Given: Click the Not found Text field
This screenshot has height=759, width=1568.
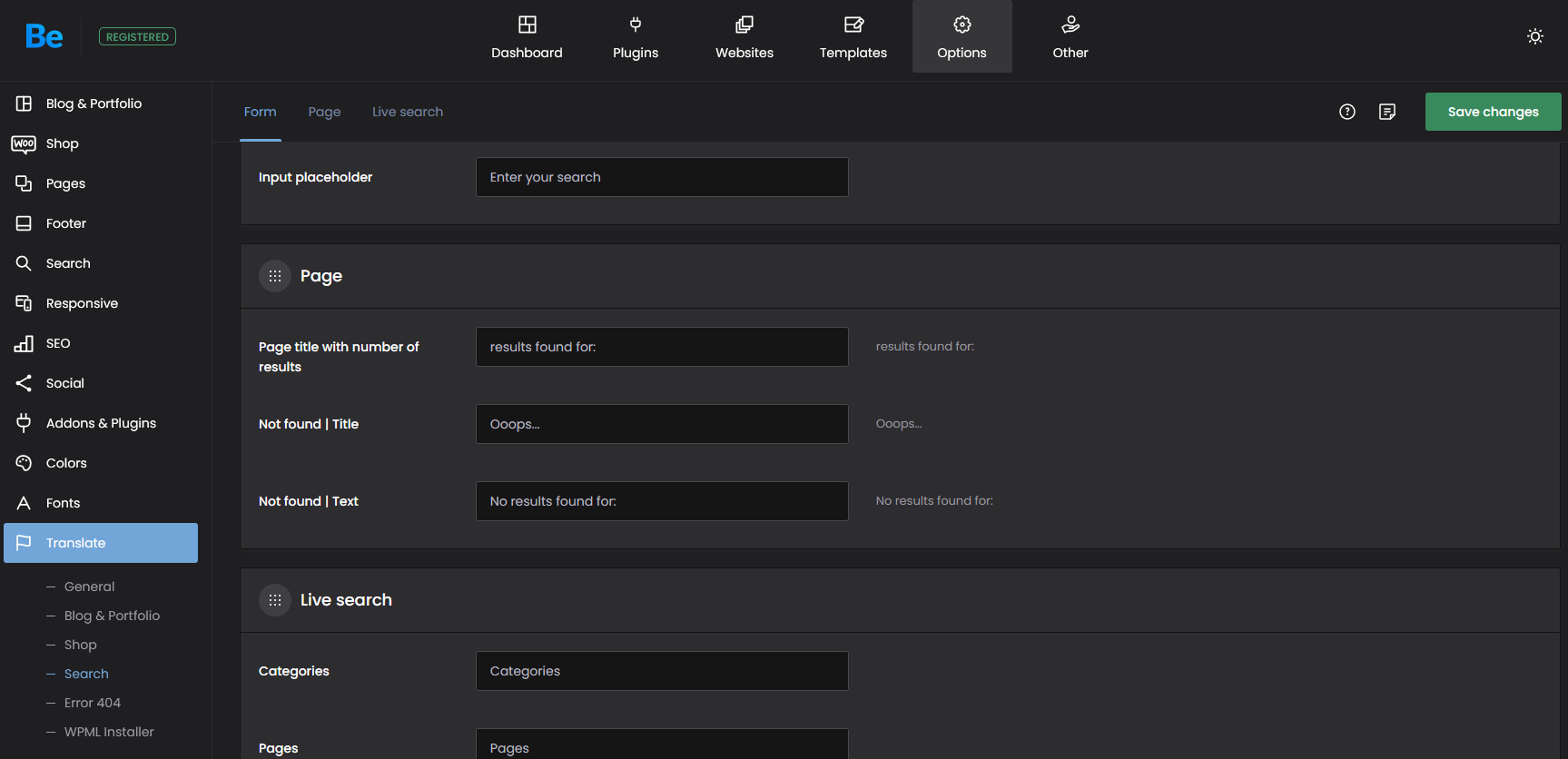Looking at the screenshot, I should pos(662,501).
